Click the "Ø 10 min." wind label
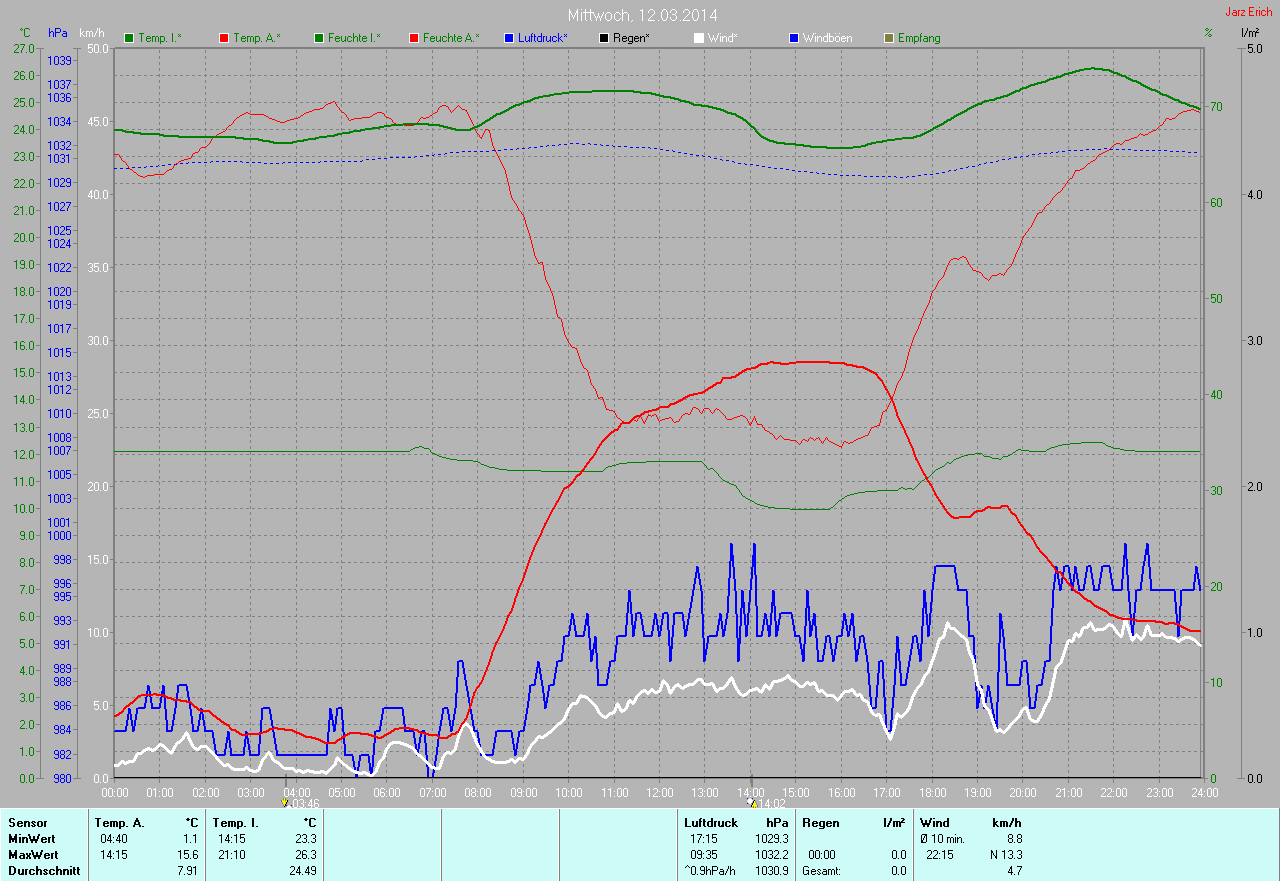This screenshot has width=1280, height=881. point(942,839)
